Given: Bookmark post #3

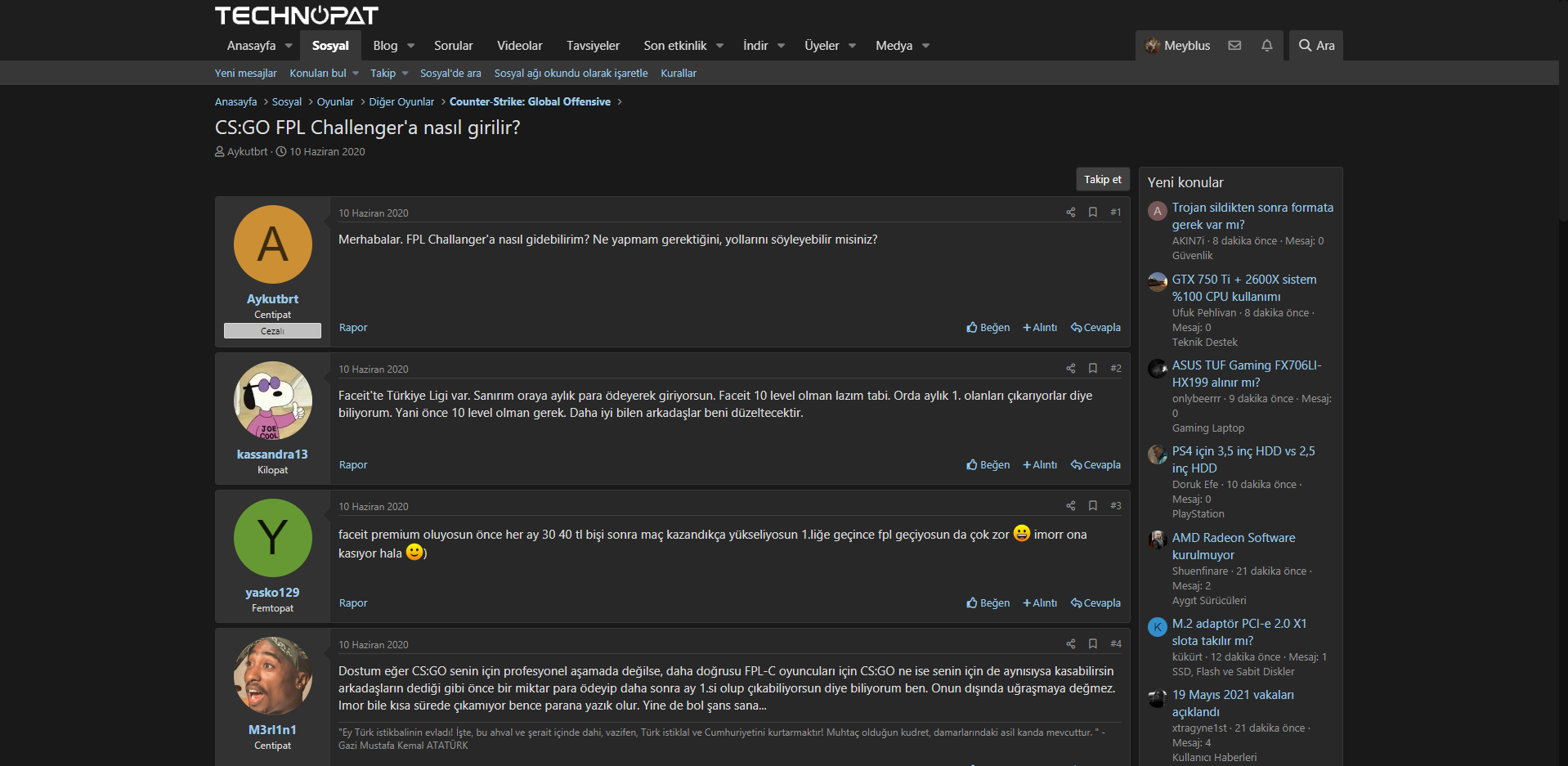Looking at the screenshot, I should (x=1092, y=506).
